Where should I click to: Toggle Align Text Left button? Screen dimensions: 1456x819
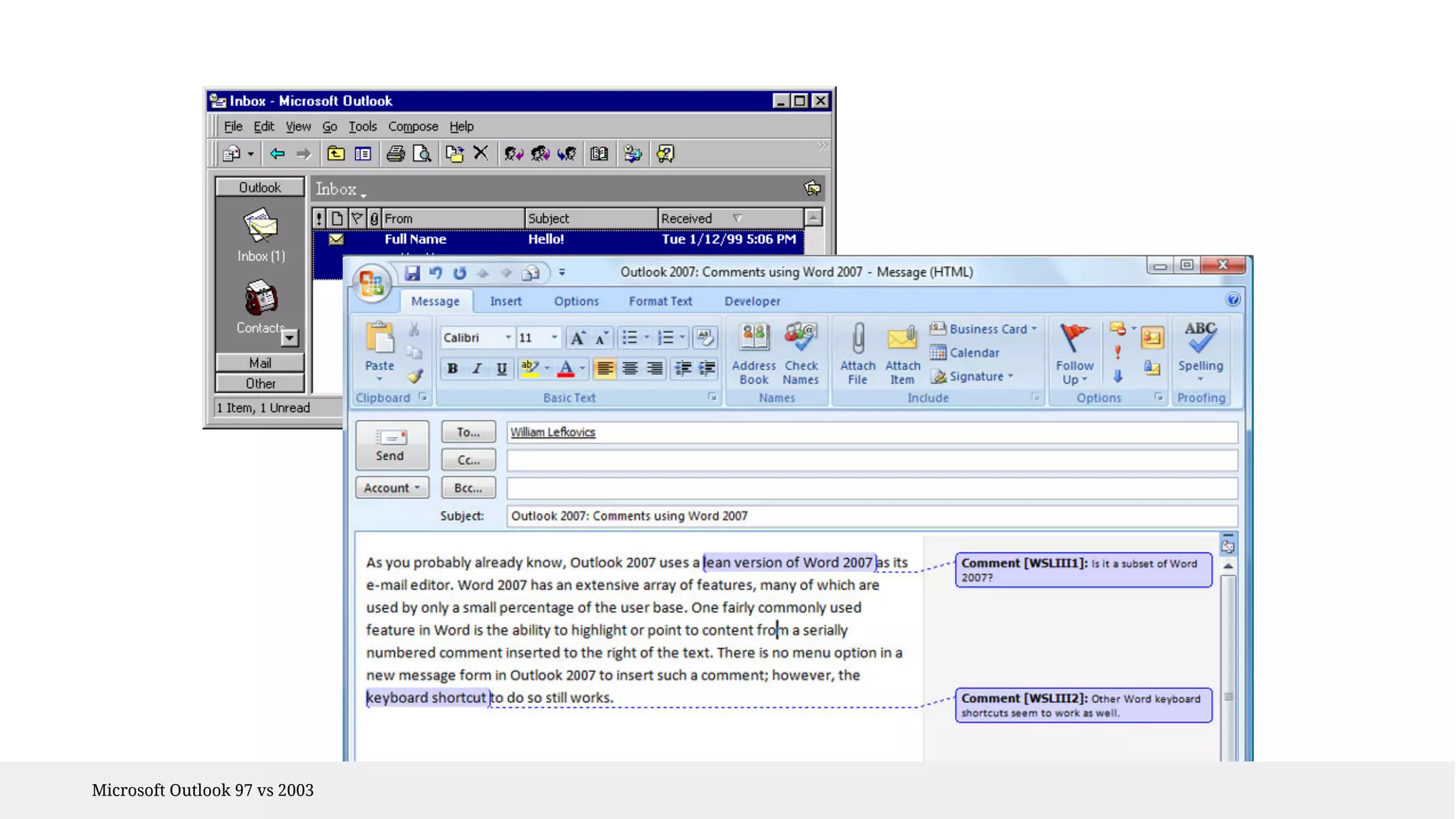(x=604, y=368)
